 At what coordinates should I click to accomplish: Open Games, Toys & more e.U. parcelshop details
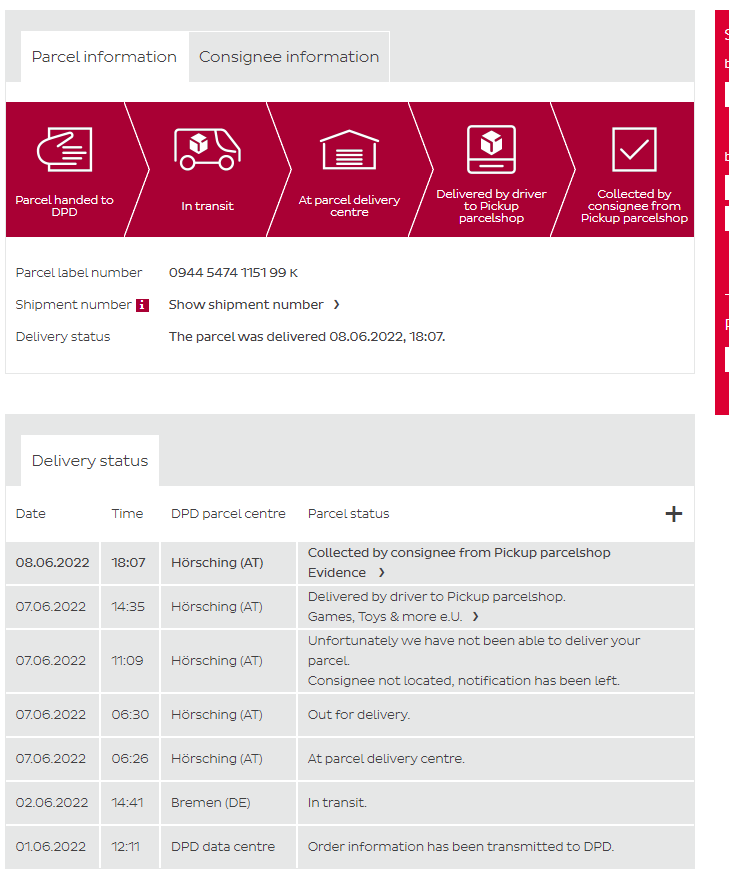[393, 617]
